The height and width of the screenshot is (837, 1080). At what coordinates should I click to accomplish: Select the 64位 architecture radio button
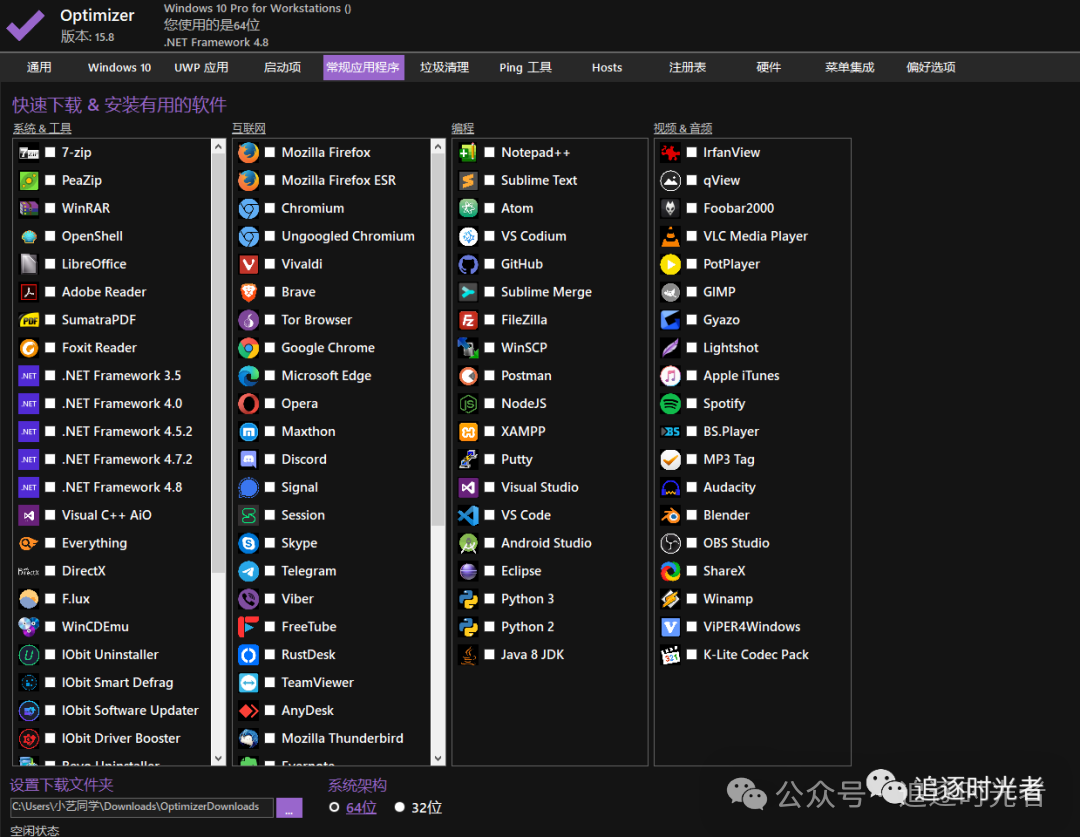pos(334,807)
